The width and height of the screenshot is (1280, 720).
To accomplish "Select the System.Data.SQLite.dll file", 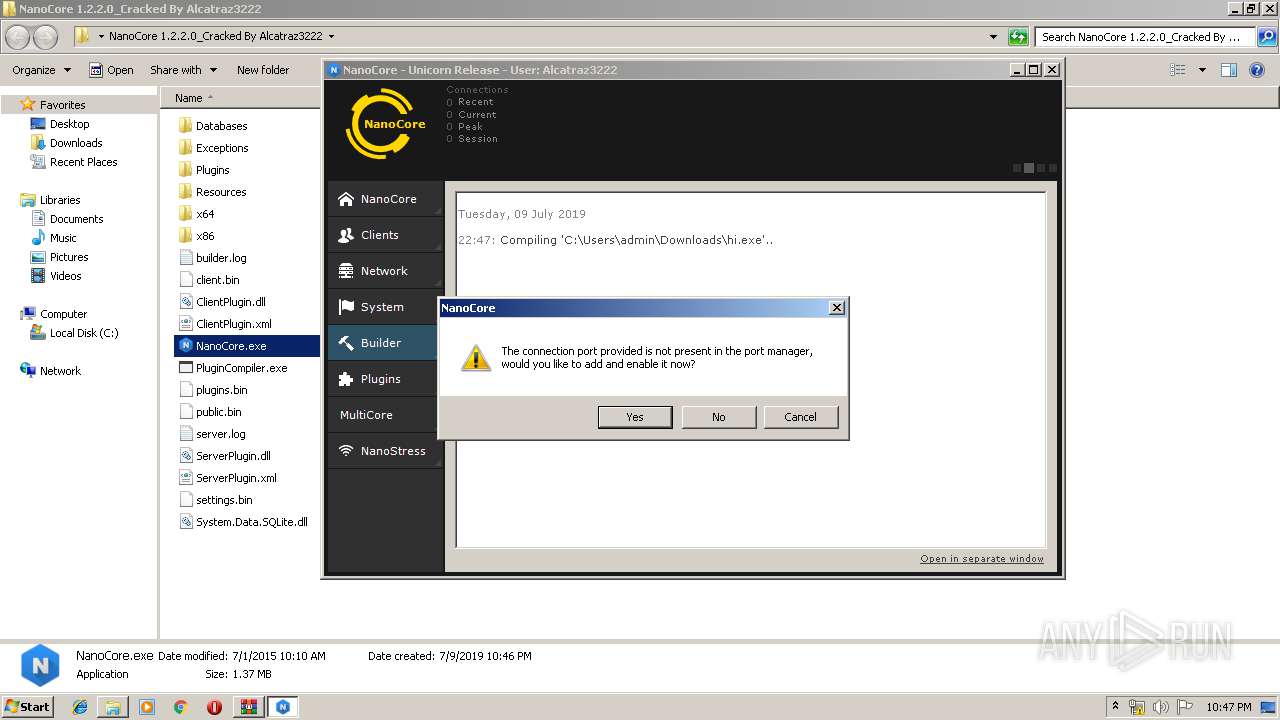I will pos(244,522).
